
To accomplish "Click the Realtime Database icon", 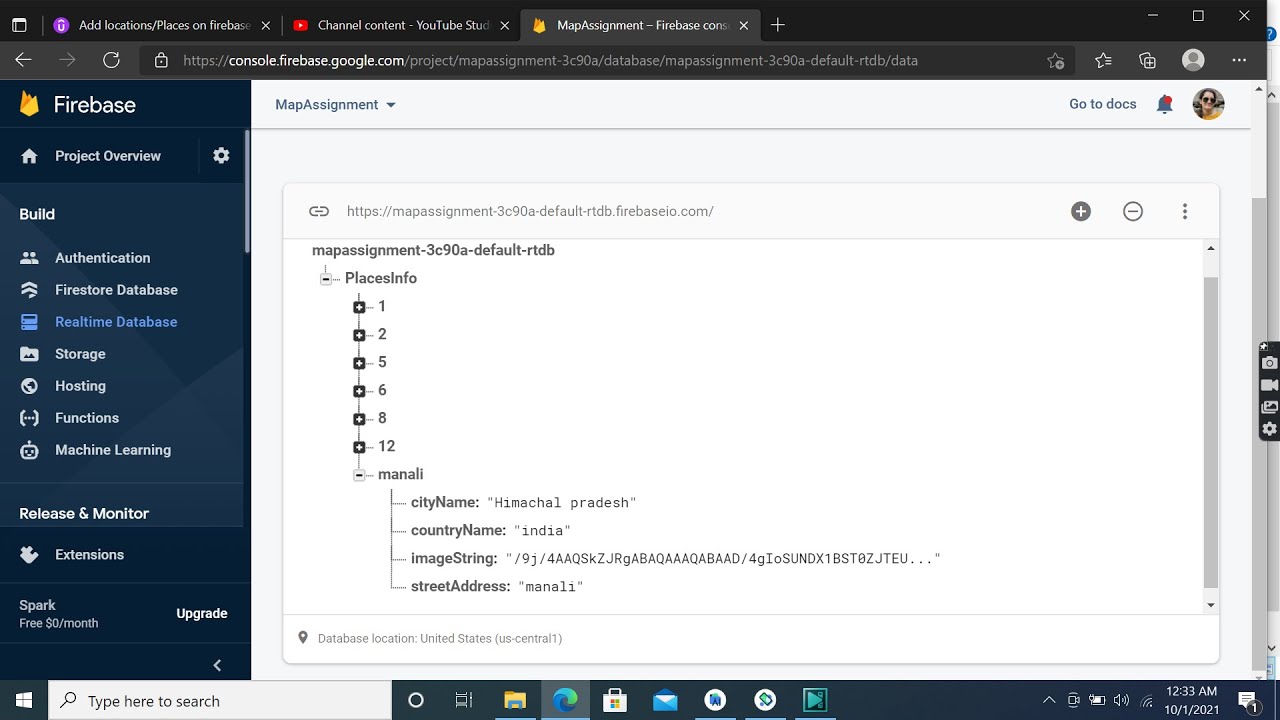I will click(29, 322).
